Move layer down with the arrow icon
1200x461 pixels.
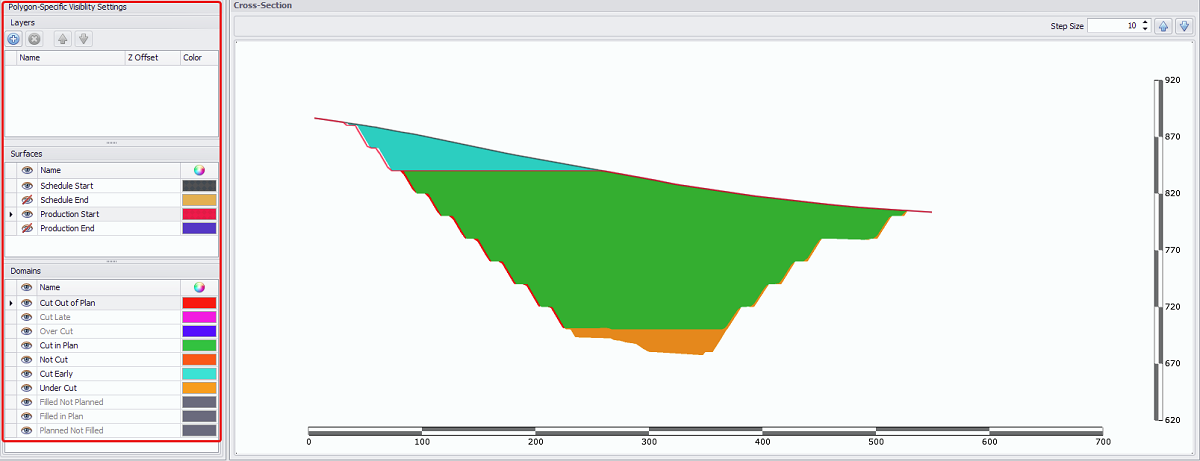tap(84, 39)
